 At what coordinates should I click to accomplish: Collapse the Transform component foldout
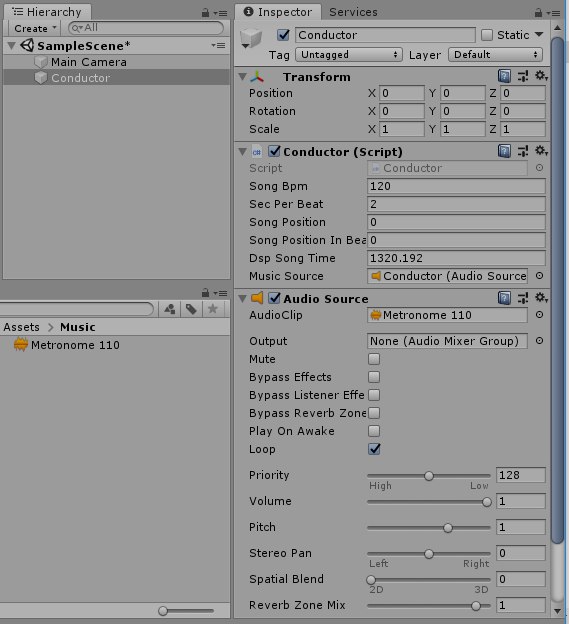[x=242, y=76]
